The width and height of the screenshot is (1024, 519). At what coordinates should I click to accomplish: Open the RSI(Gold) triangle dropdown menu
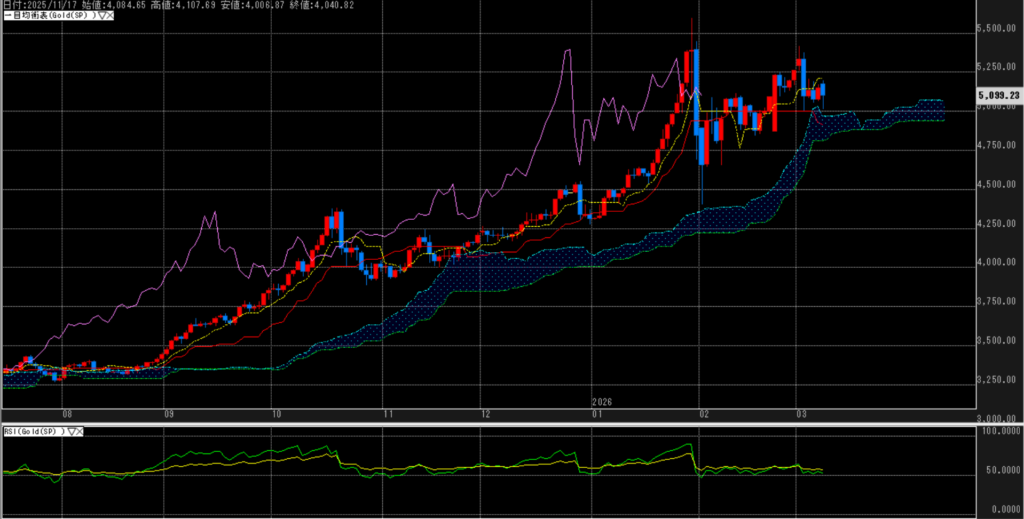[72, 431]
